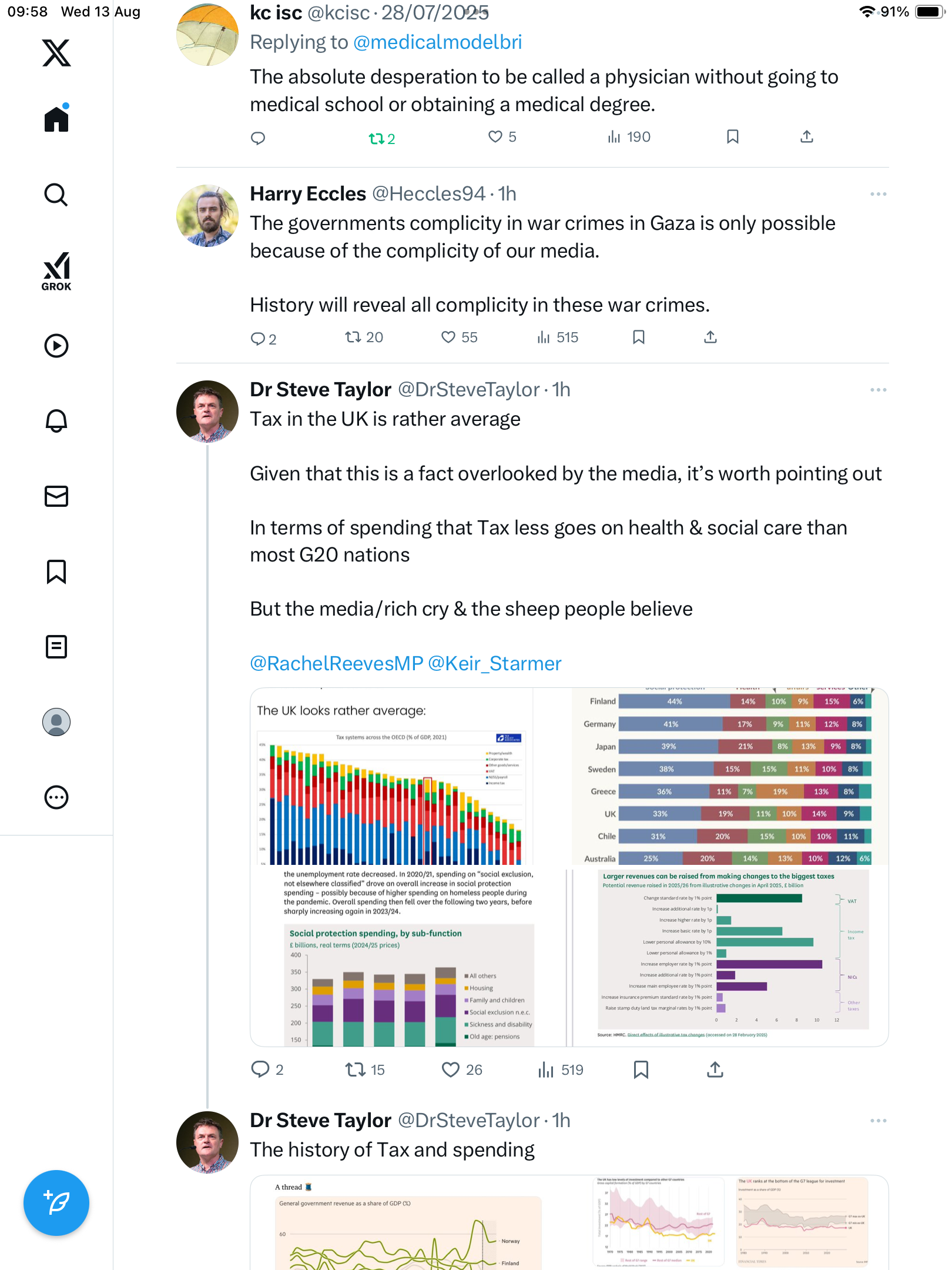Expand the More menu in the sidebar
Screen dimensions: 952x1270
coord(56,797)
